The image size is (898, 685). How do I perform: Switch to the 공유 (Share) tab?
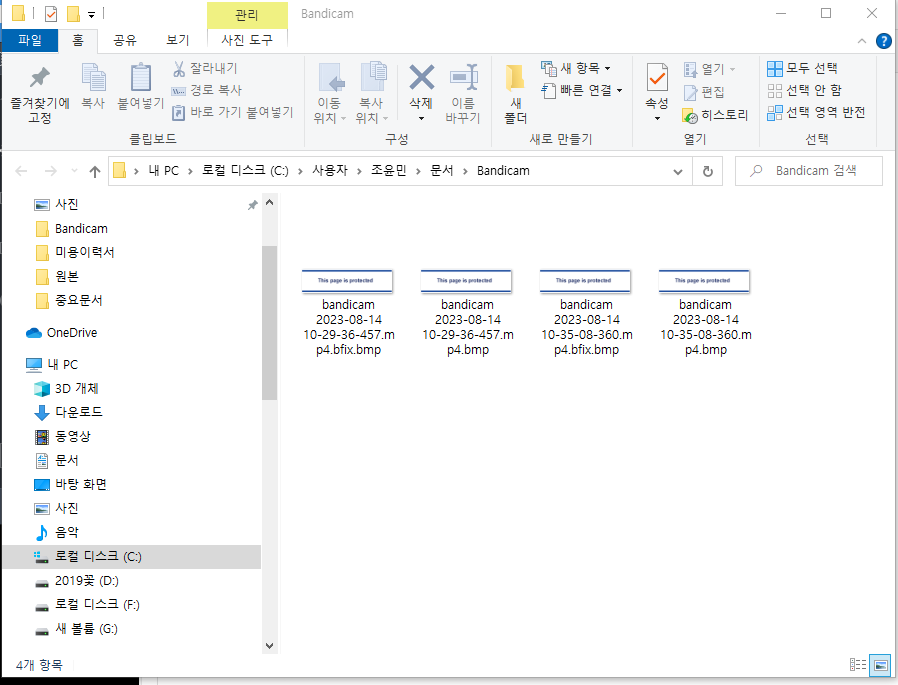point(125,40)
